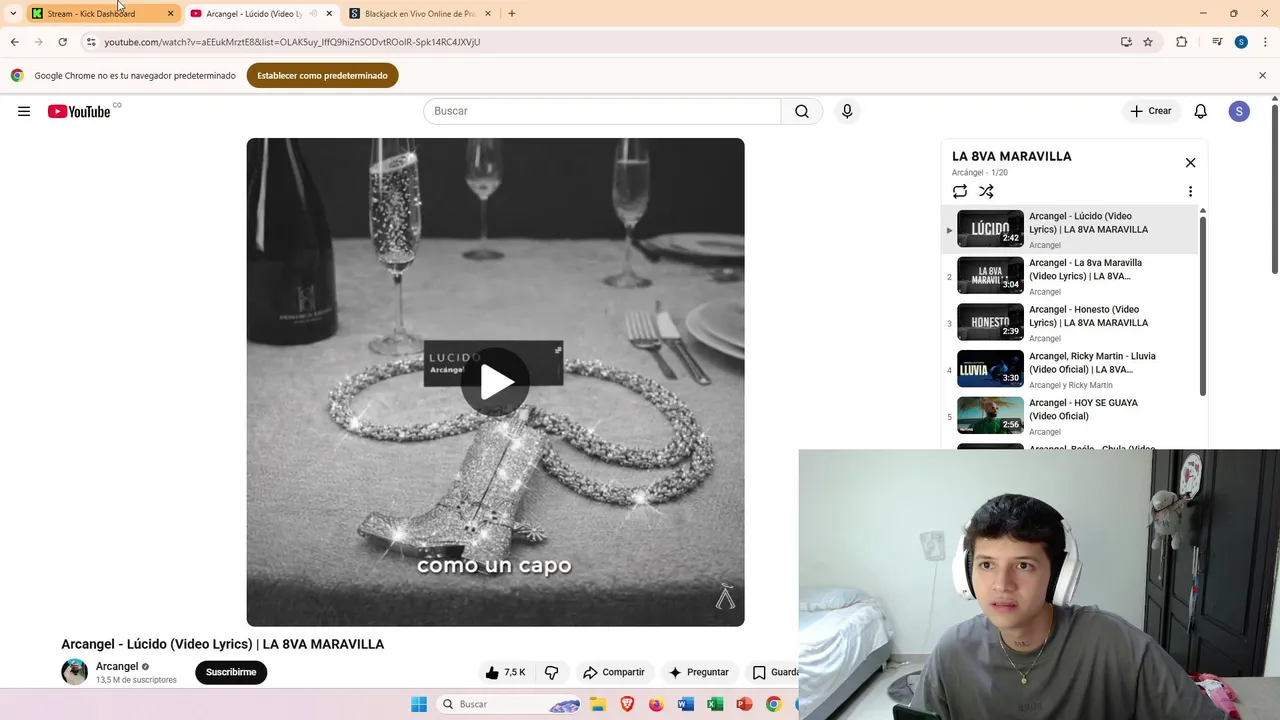Screen dimensions: 1280x720
Task: Open Chrome profile S avatar
Action: click(1241, 42)
